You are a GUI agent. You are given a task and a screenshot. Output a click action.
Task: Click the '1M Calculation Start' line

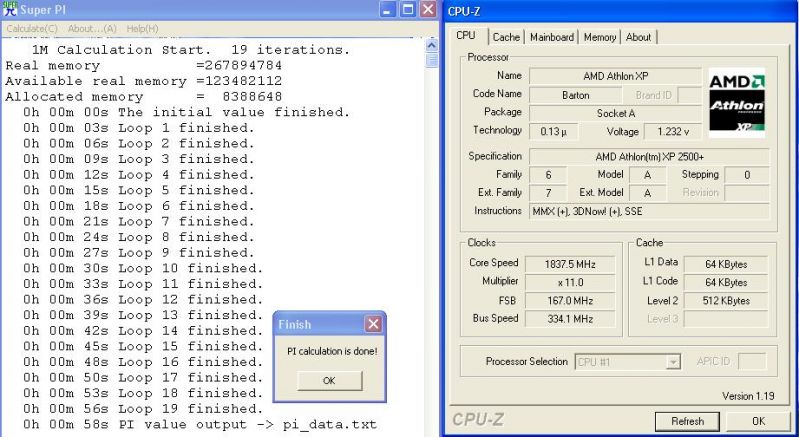[191, 50]
